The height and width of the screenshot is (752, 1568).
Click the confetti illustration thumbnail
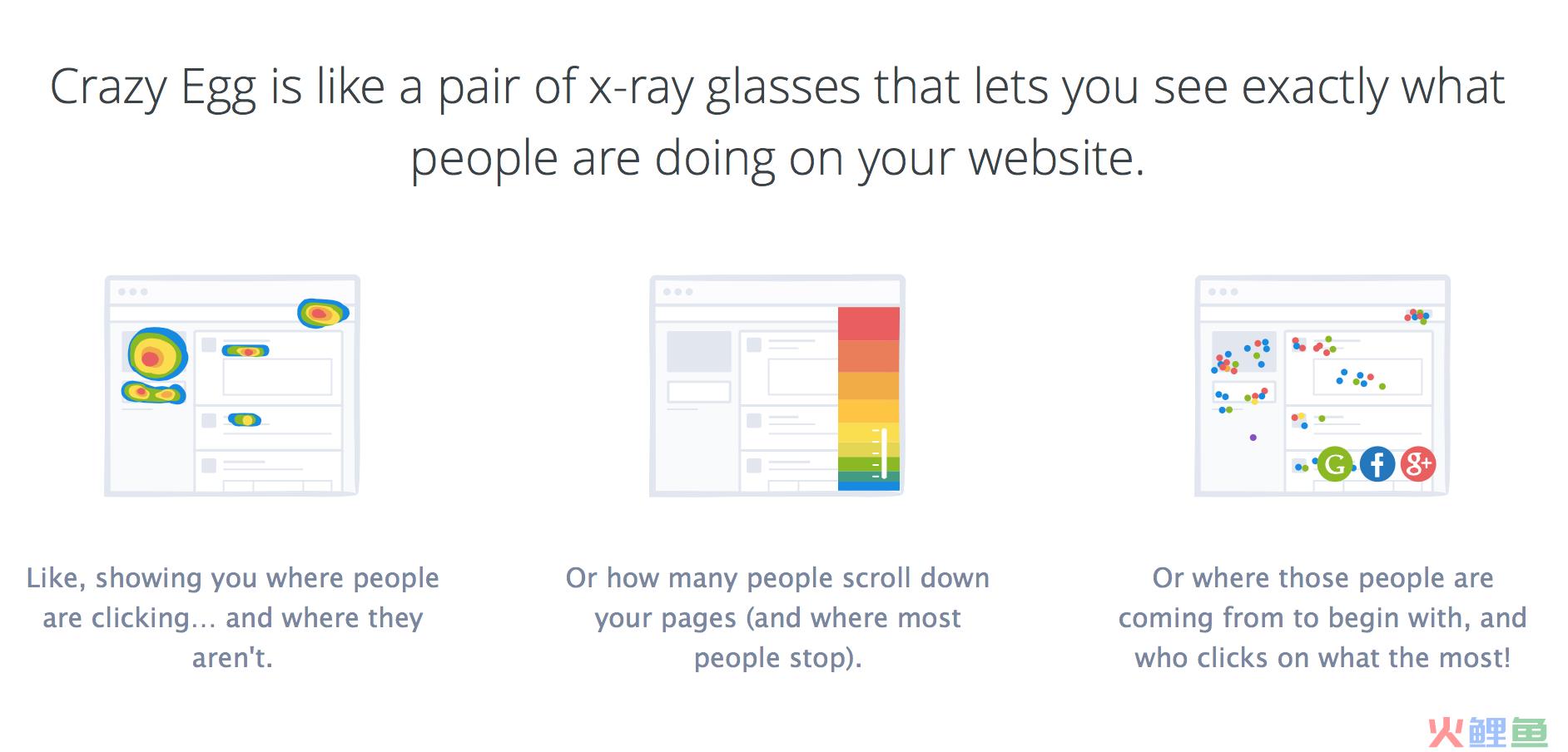1322,385
